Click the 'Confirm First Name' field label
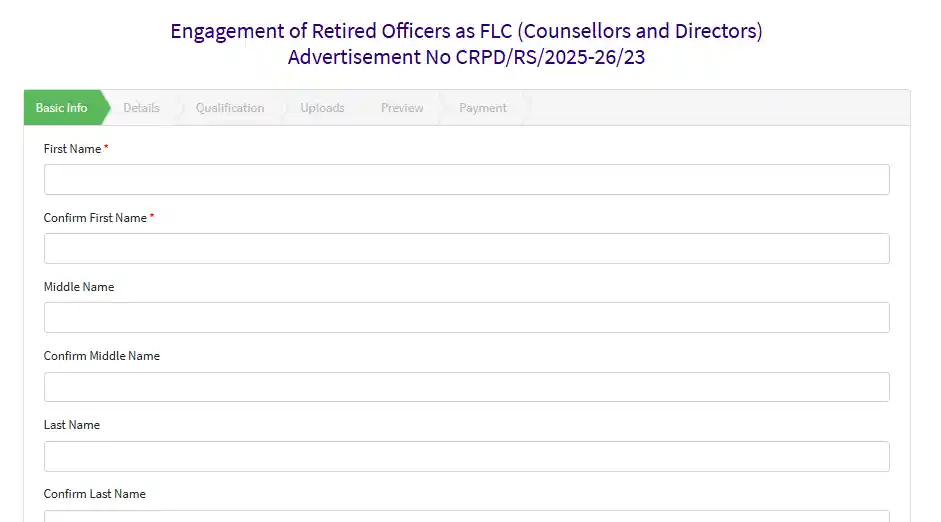The width and height of the screenshot is (941, 522). tap(95, 218)
